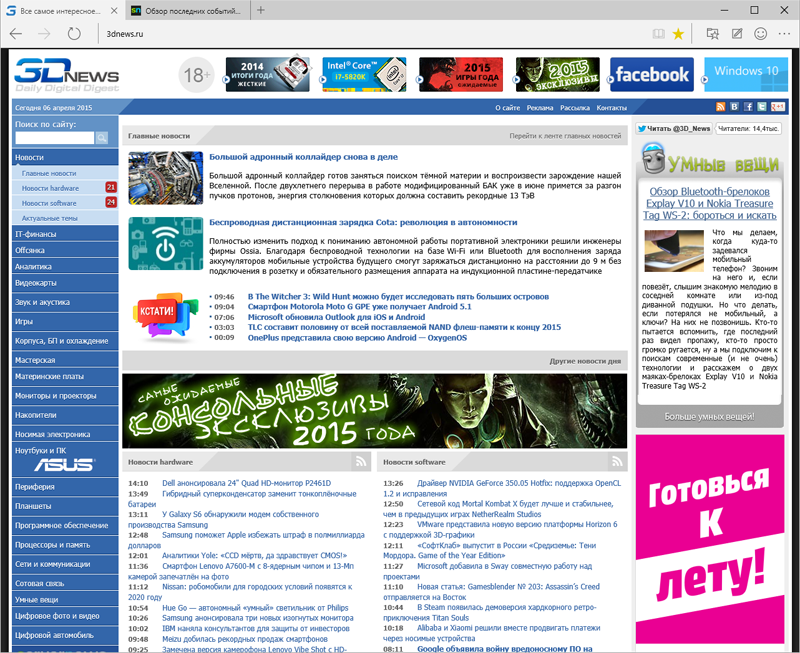The image size is (800, 653).
Task: Open the "О сайте" link
Action: tap(507, 108)
